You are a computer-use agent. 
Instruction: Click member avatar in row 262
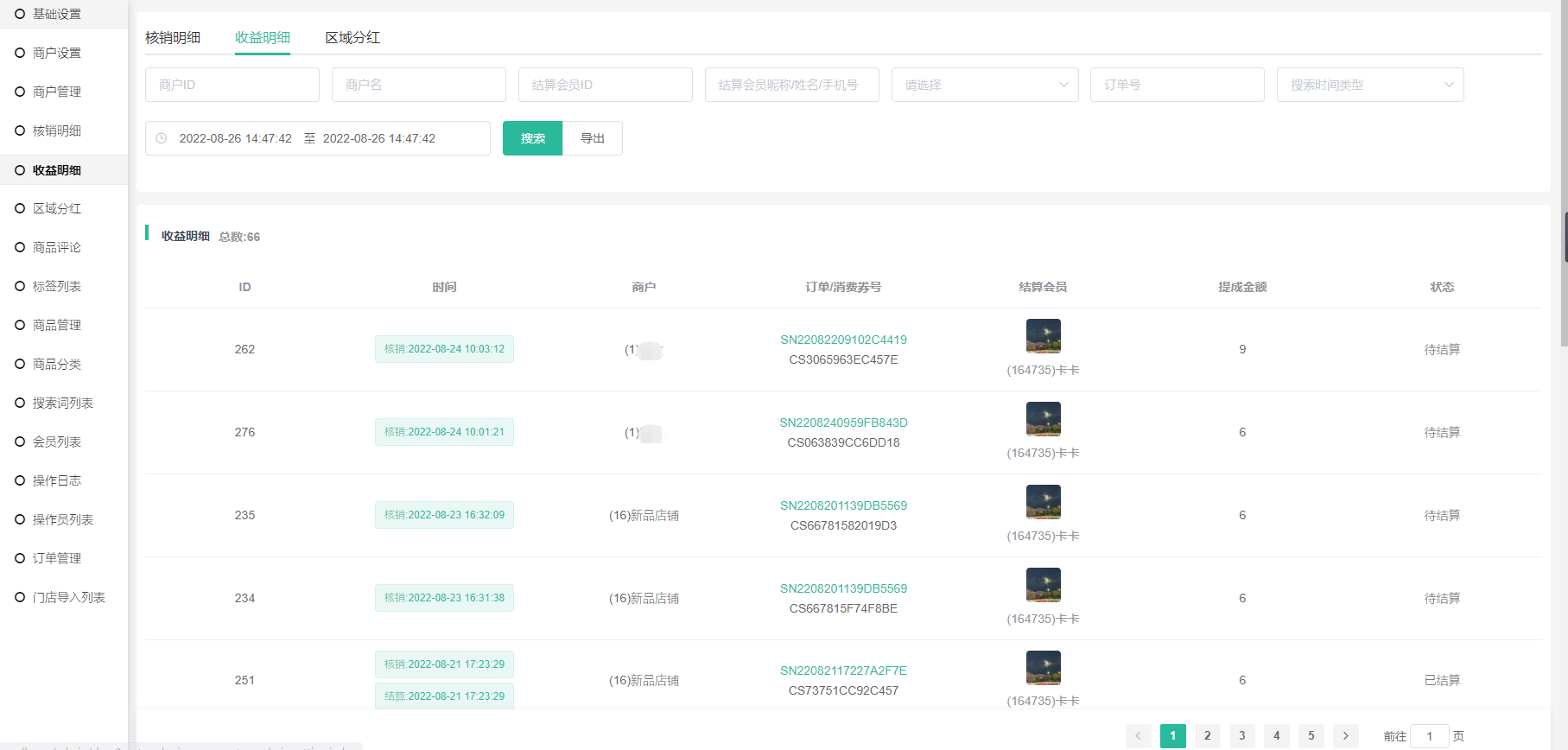[1043, 336]
